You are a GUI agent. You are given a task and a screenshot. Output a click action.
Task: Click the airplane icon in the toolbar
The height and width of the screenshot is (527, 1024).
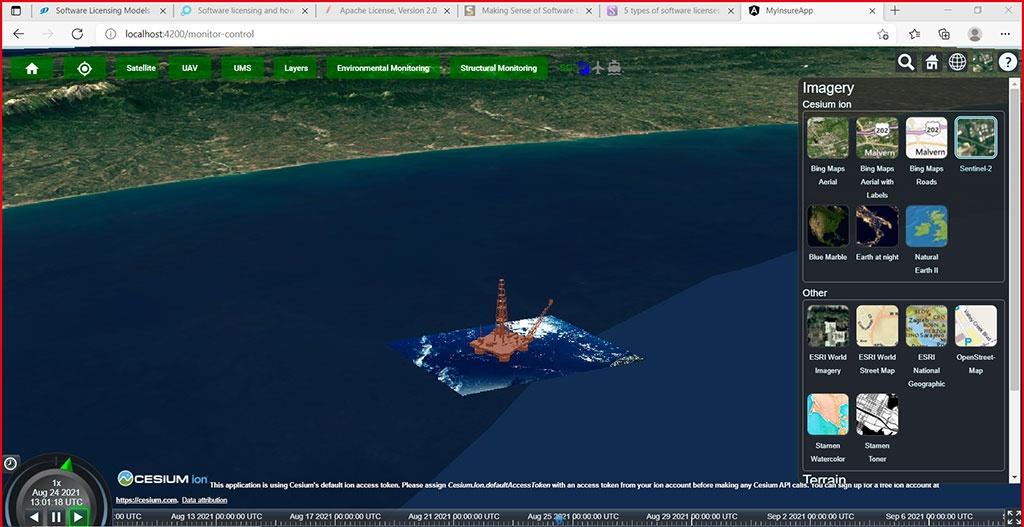coord(598,68)
